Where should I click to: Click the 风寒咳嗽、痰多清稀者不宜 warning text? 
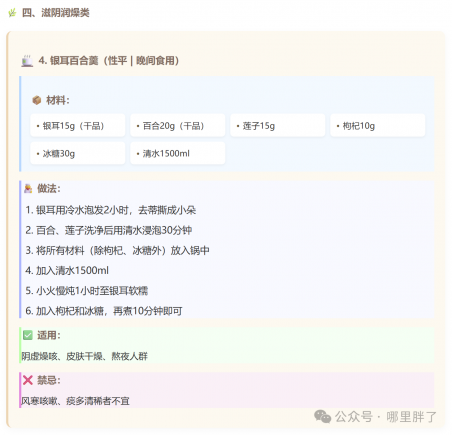click(75, 401)
